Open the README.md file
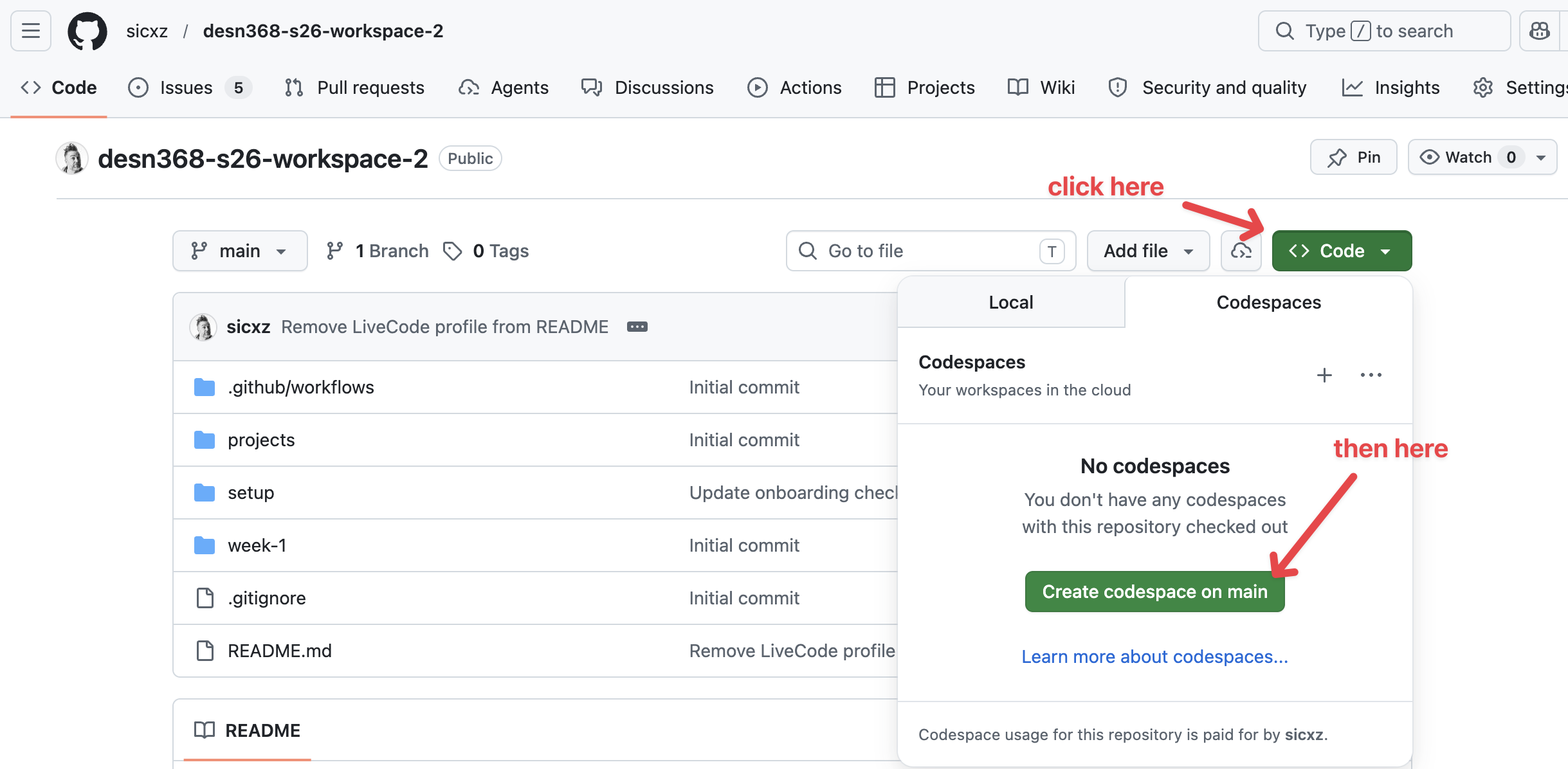1568x769 pixels. pyautogui.click(x=280, y=651)
